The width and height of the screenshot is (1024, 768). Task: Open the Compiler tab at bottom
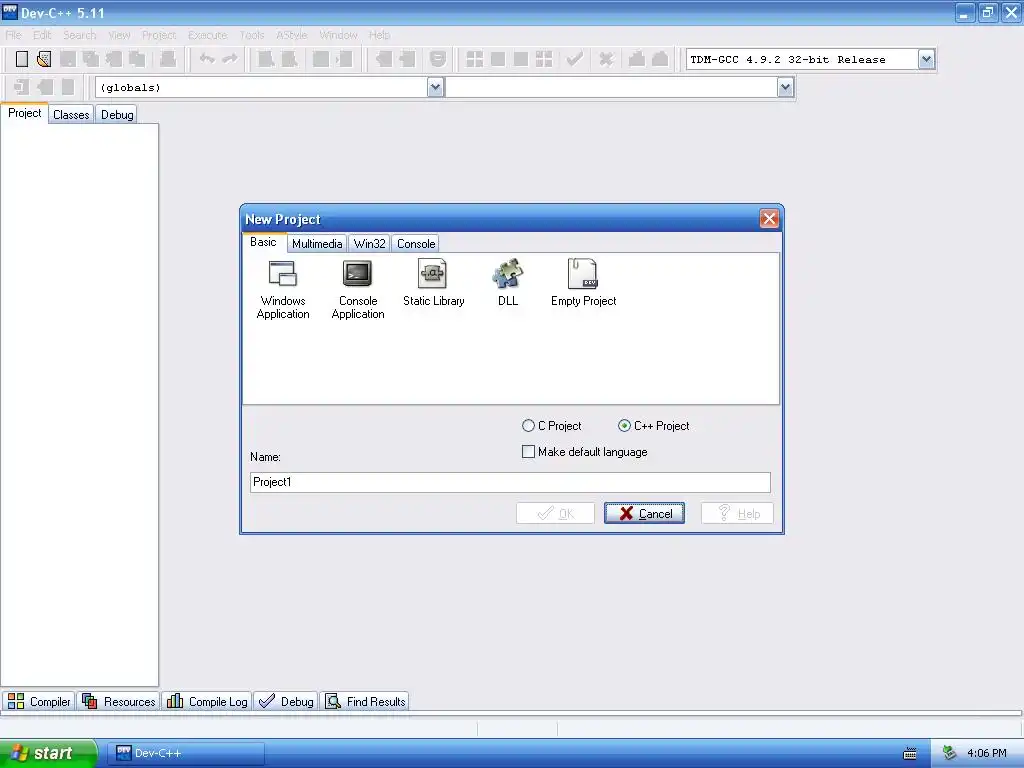click(x=39, y=701)
